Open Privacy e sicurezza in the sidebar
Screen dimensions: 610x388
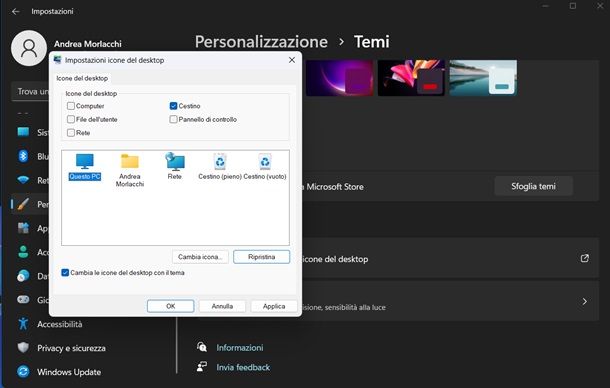(x=71, y=348)
